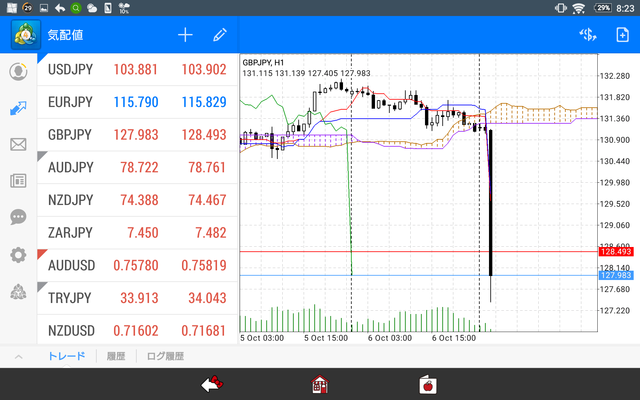Screen dimensions: 640x400
Task: Tap the picture notification icon in status bar
Action: tap(44, 8)
